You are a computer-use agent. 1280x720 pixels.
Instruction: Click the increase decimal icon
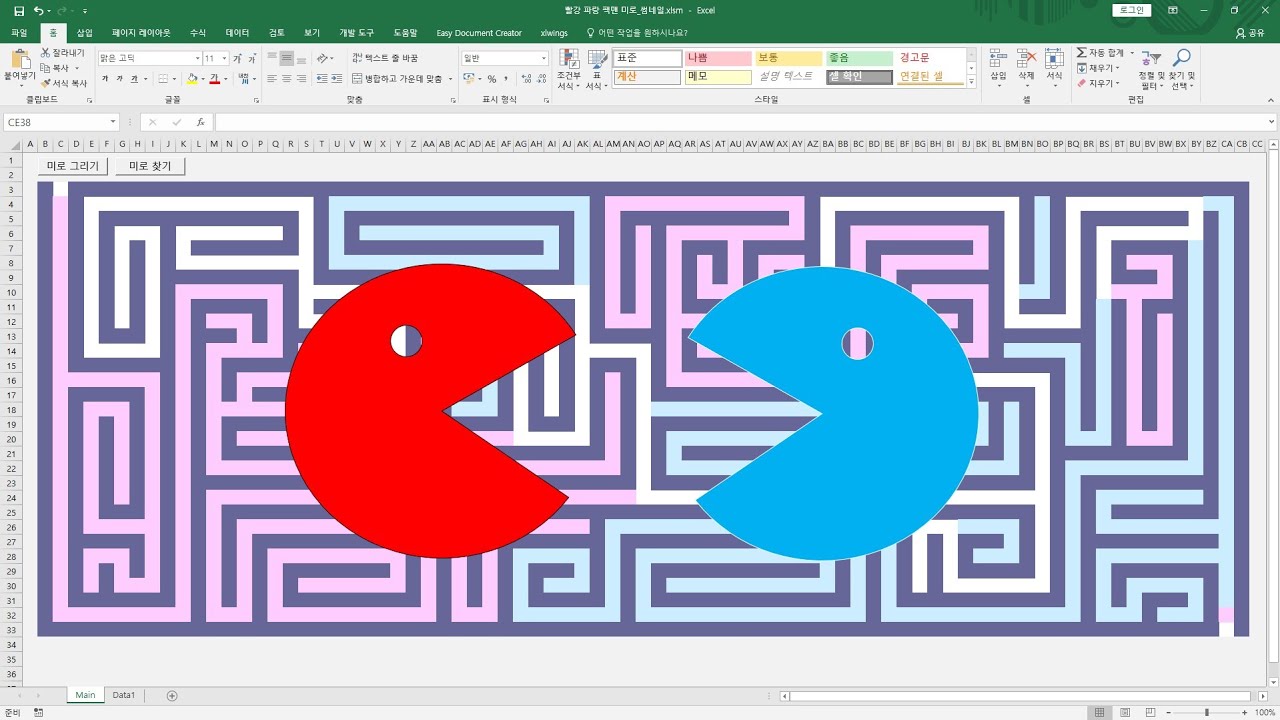pos(524,79)
